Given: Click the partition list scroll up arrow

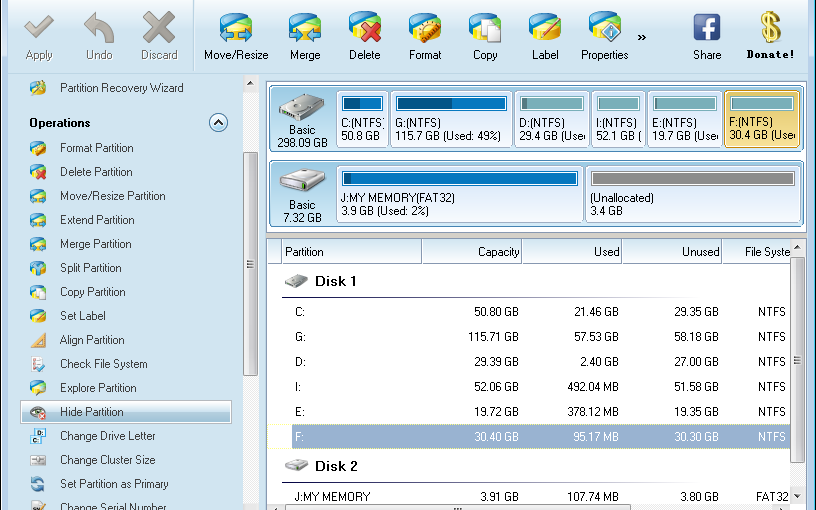Looking at the screenshot, I should pos(798,247).
